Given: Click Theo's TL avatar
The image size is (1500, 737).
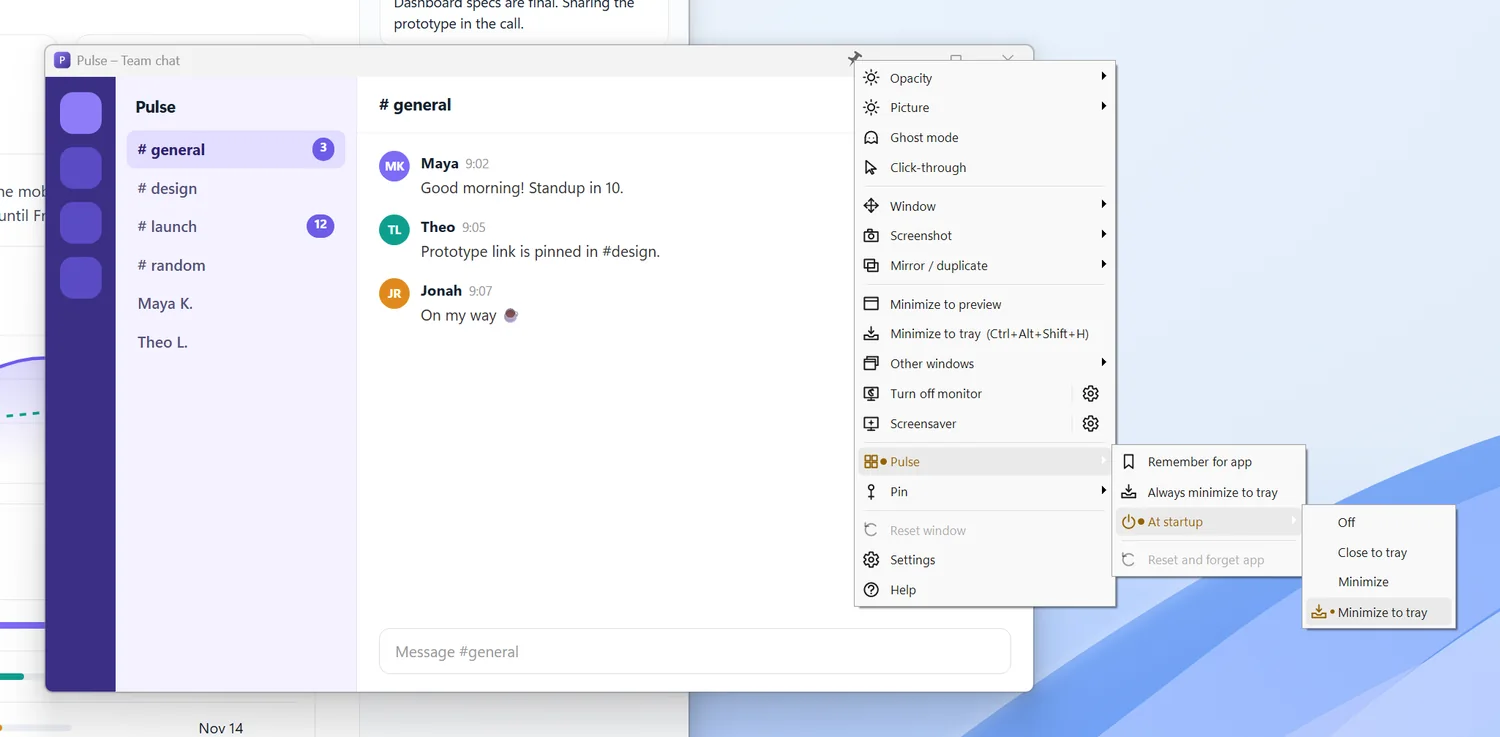Looking at the screenshot, I should (395, 230).
